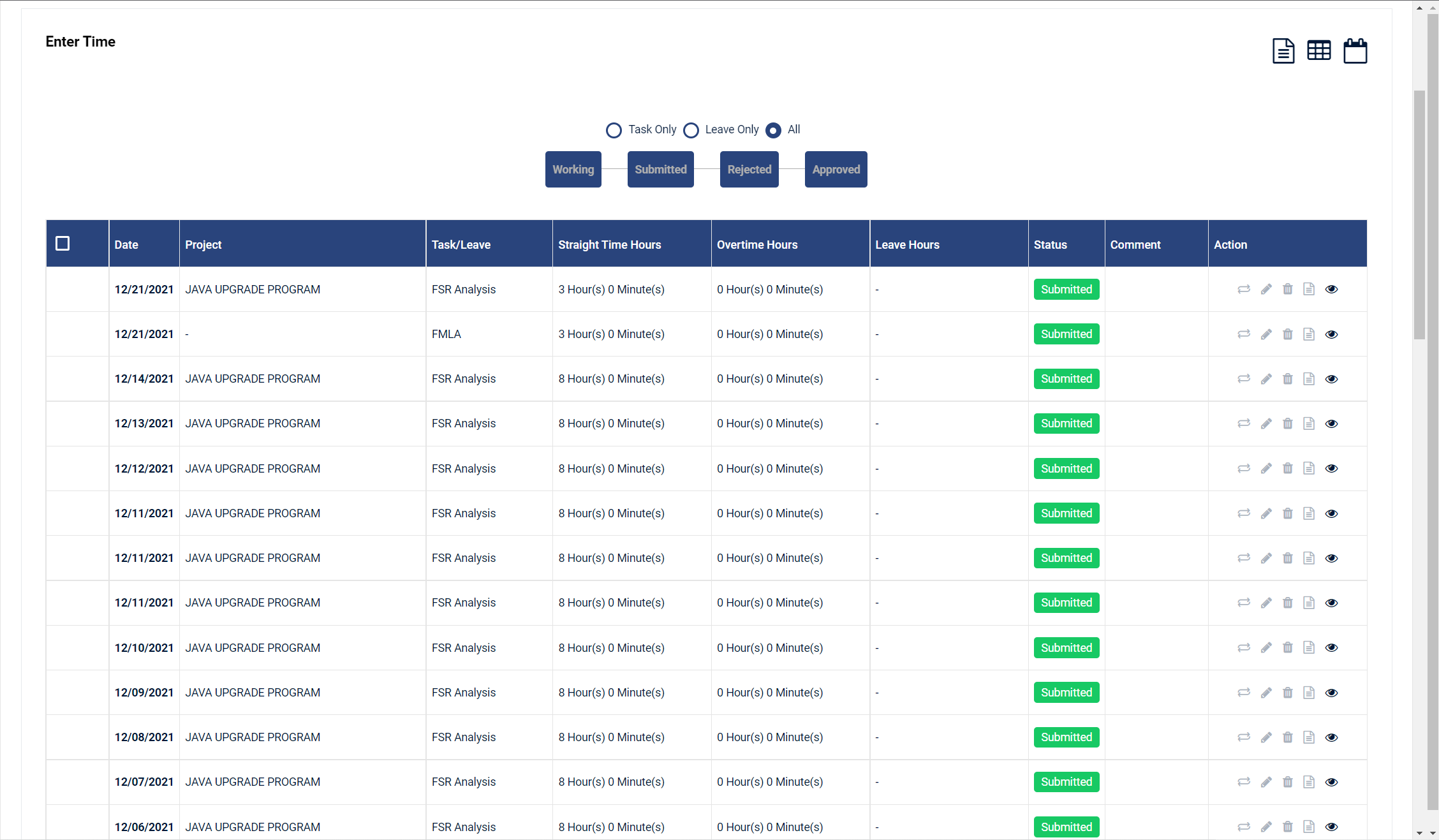1439x840 pixels.
Task: Click '3 Hour(s) 0 Minute(s)' in FMLA row
Action: (611, 334)
